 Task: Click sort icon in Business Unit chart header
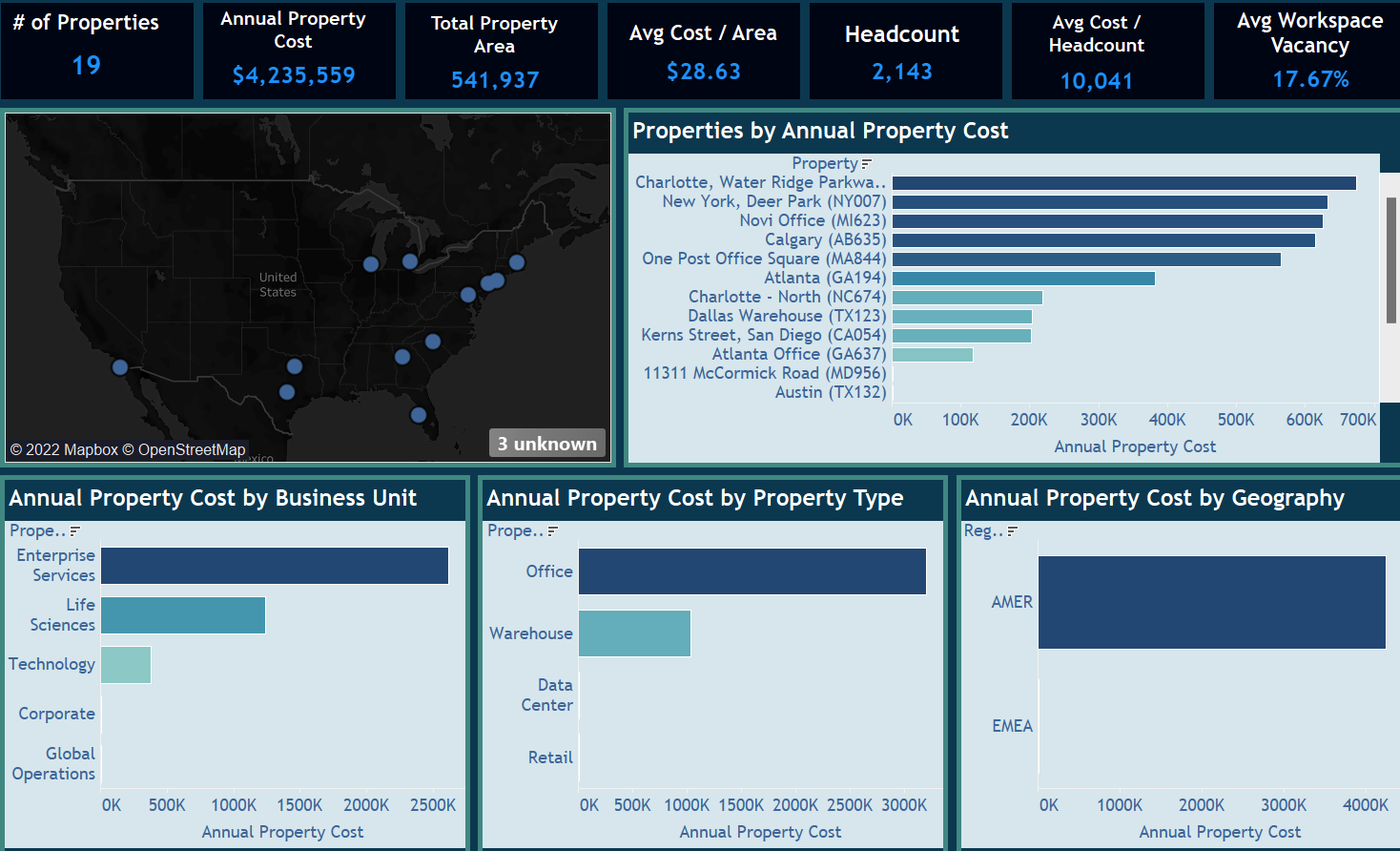coord(74,531)
